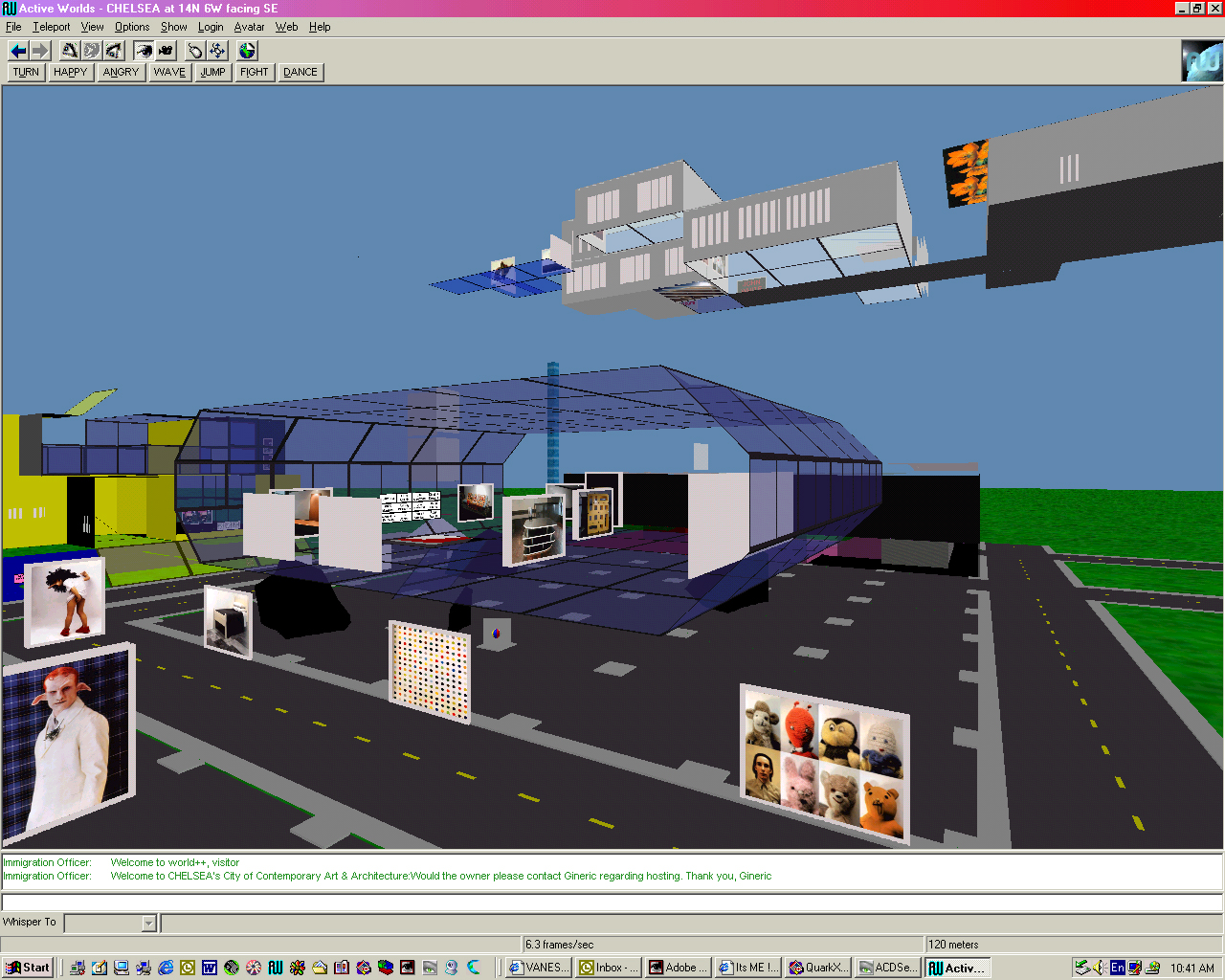Click the blue back arrow icon
1225x980 pixels.
pyautogui.click(x=18, y=51)
